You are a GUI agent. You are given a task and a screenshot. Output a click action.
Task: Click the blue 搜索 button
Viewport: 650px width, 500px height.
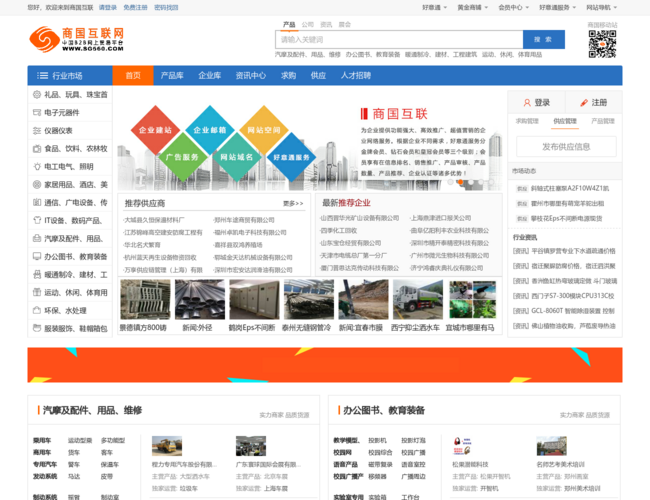click(x=543, y=39)
